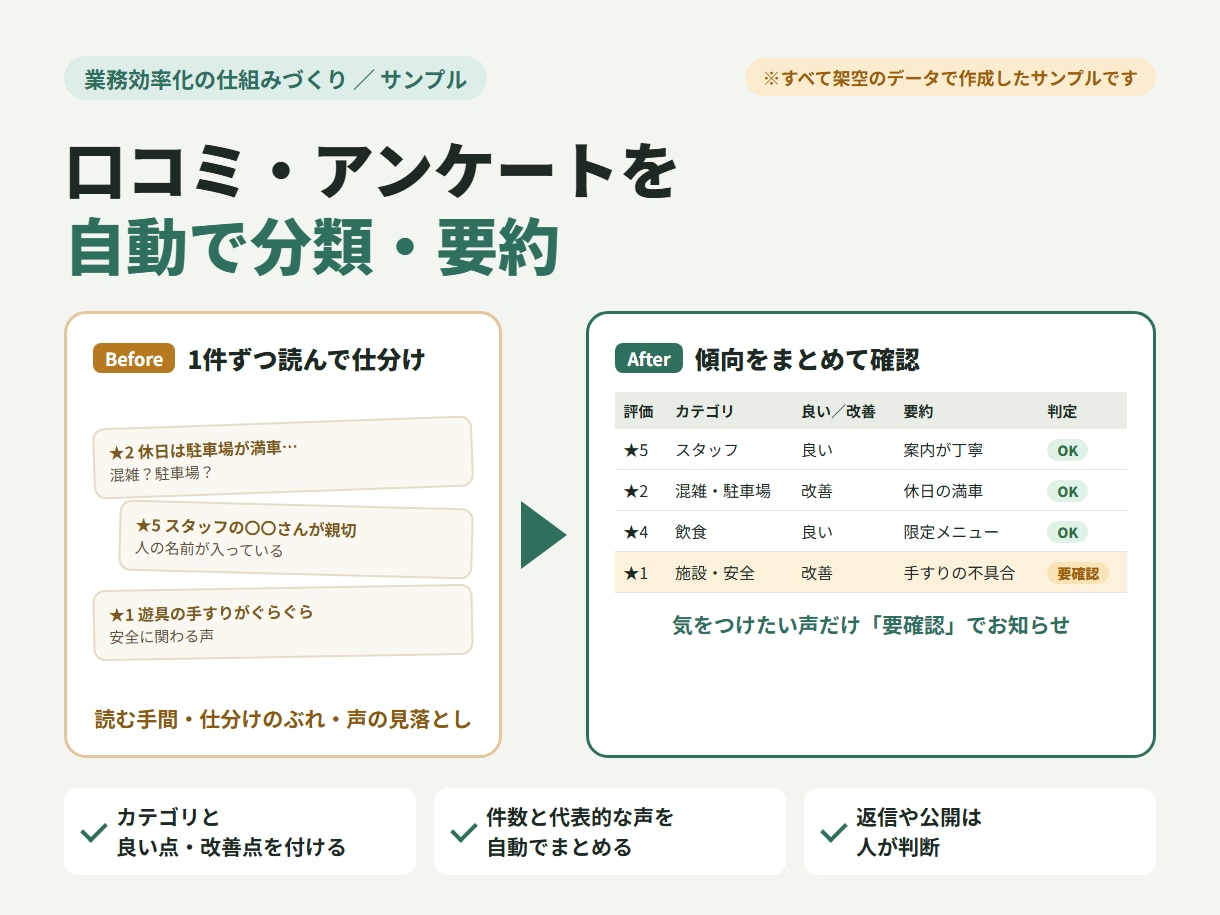Click the 傾向をまとめて確認 heading
Viewport: 1220px width, 915px height.
tap(807, 360)
